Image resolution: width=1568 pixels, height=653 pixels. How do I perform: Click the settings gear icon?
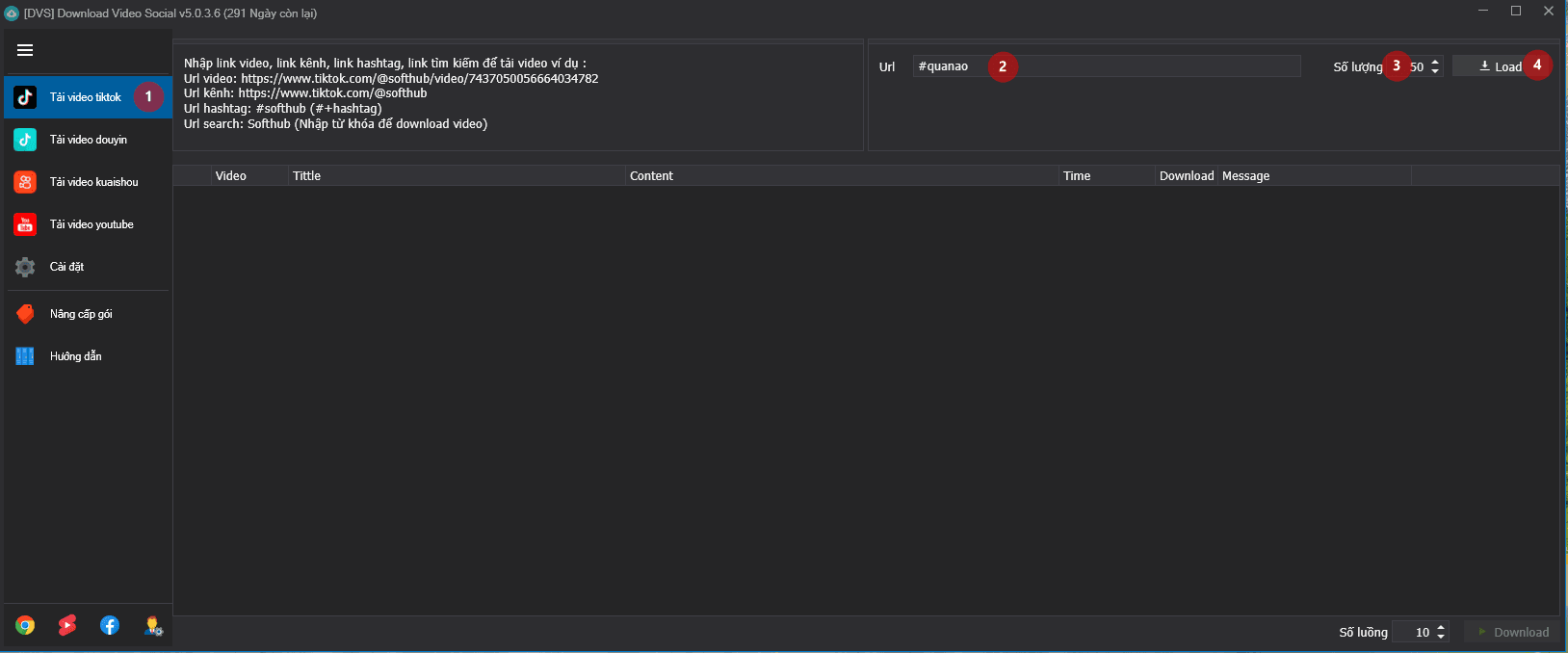25,267
